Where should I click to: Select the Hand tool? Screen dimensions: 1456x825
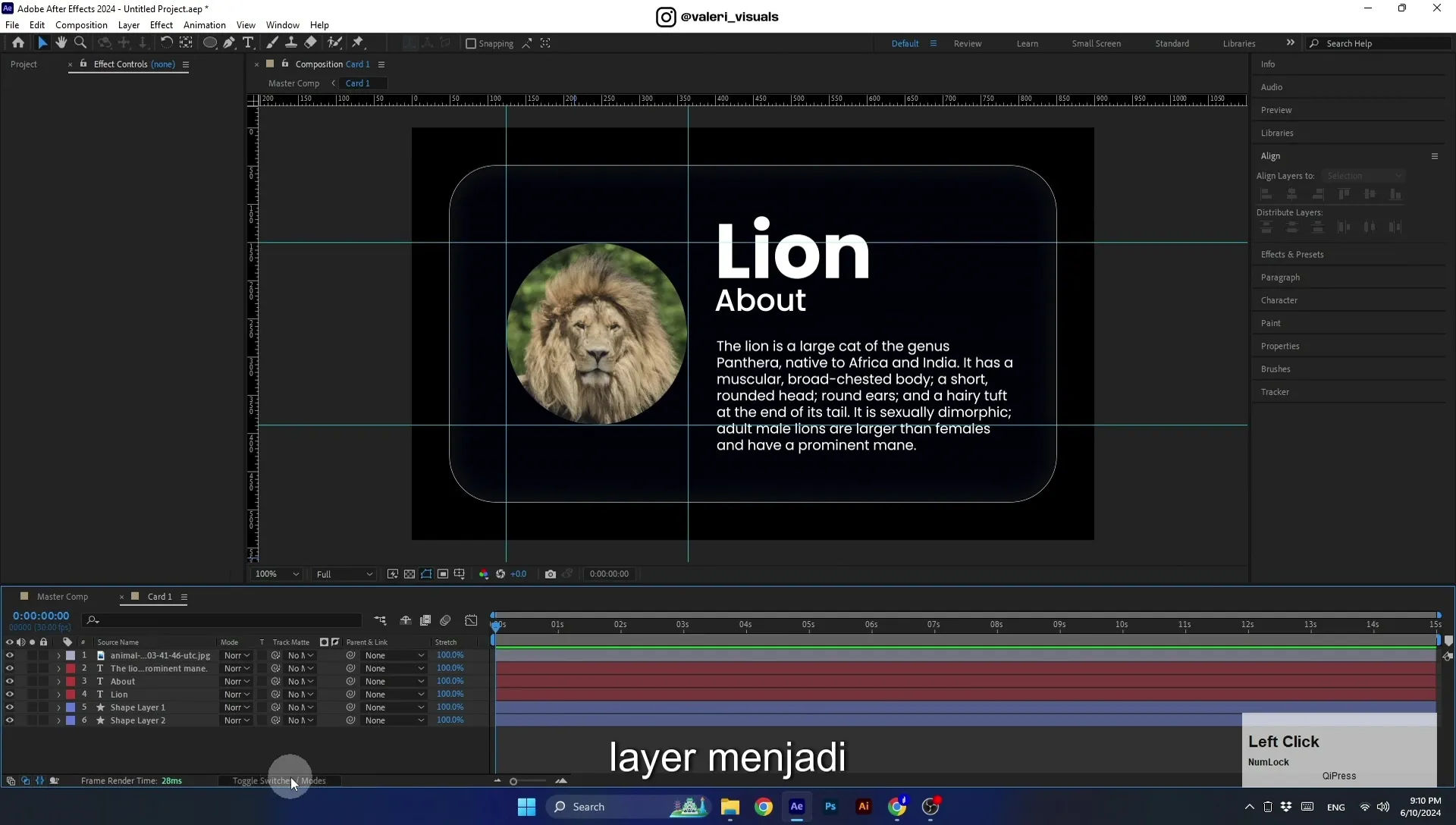(x=61, y=43)
